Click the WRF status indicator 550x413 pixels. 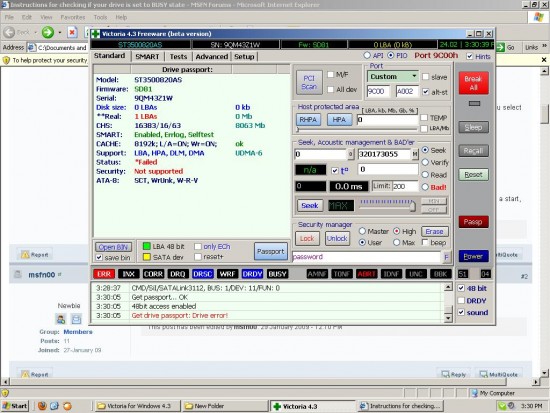[227, 274]
